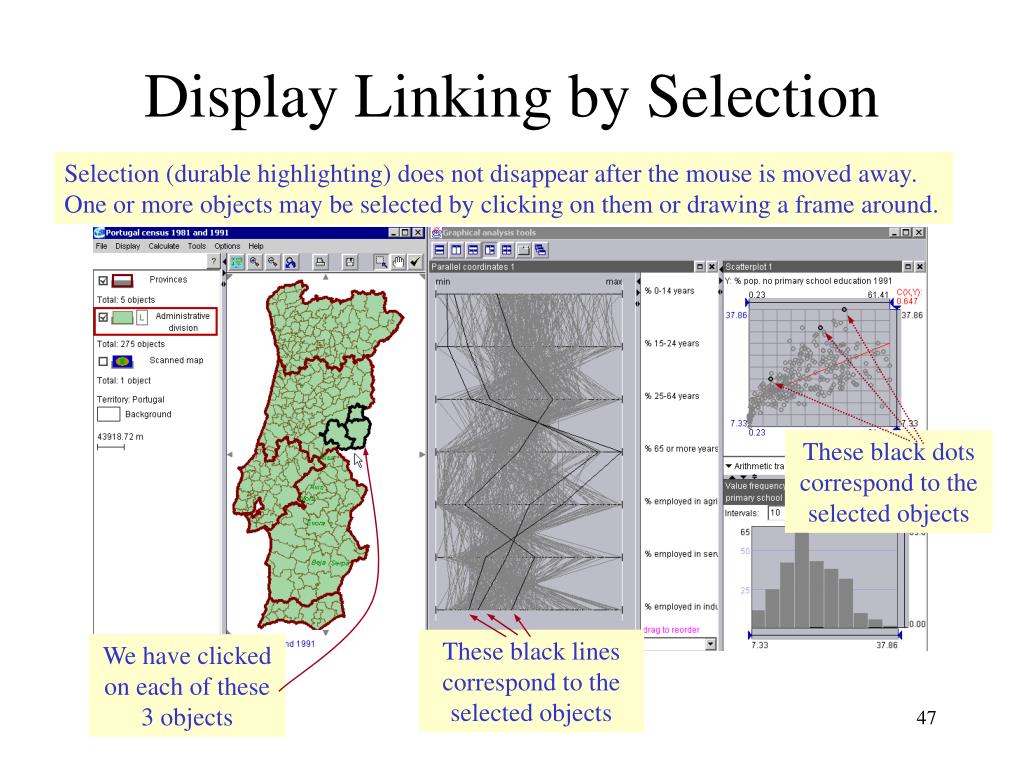Click the down triangle above Value frequency header
1024x768 pixels.
coord(743,477)
